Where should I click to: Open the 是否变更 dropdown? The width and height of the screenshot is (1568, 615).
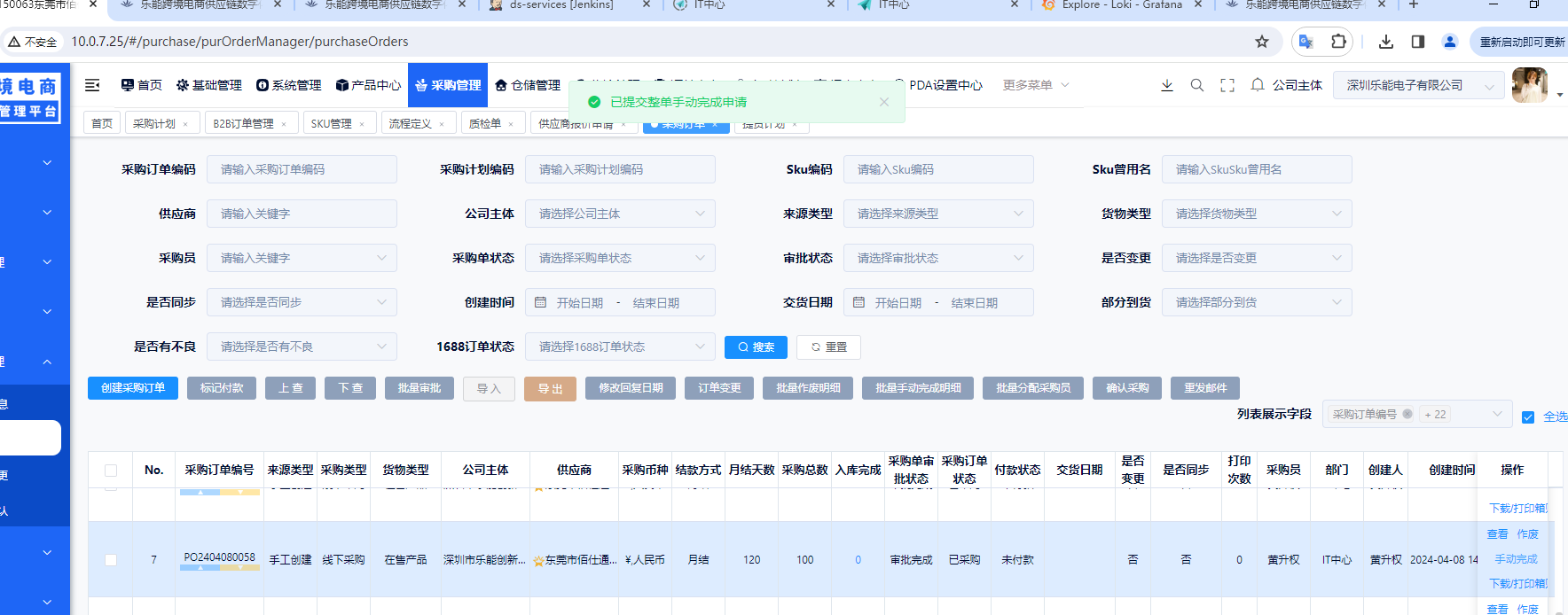pos(1257,258)
